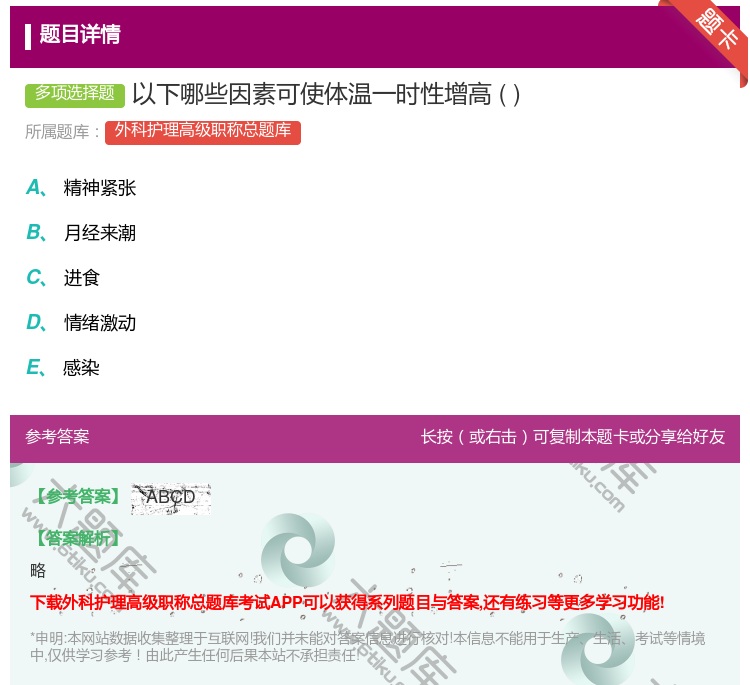Viewport: 750px width, 685px height.
Task: Click the 题目详情 header title
Action: pyautogui.click(x=80, y=35)
